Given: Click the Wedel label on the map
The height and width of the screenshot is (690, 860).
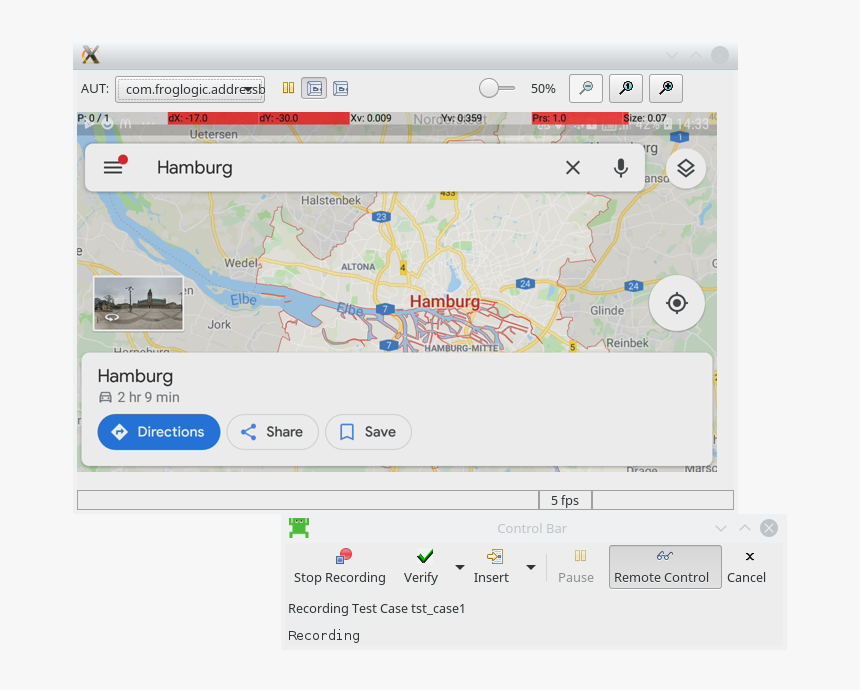Looking at the screenshot, I should 241,263.
